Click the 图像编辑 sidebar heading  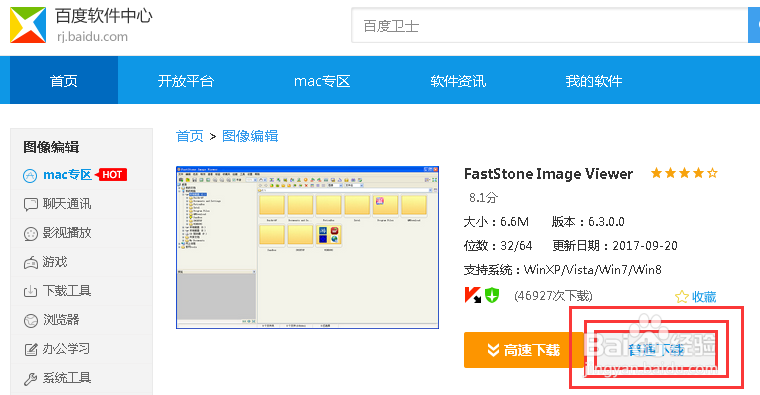pos(51,147)
